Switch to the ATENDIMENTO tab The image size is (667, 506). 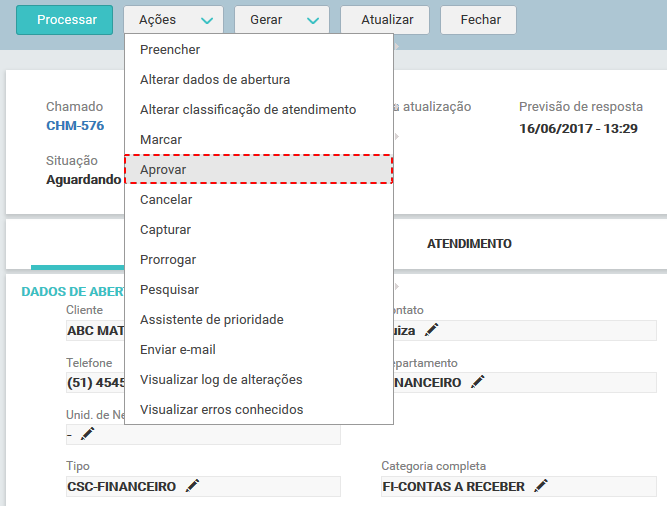469,244
